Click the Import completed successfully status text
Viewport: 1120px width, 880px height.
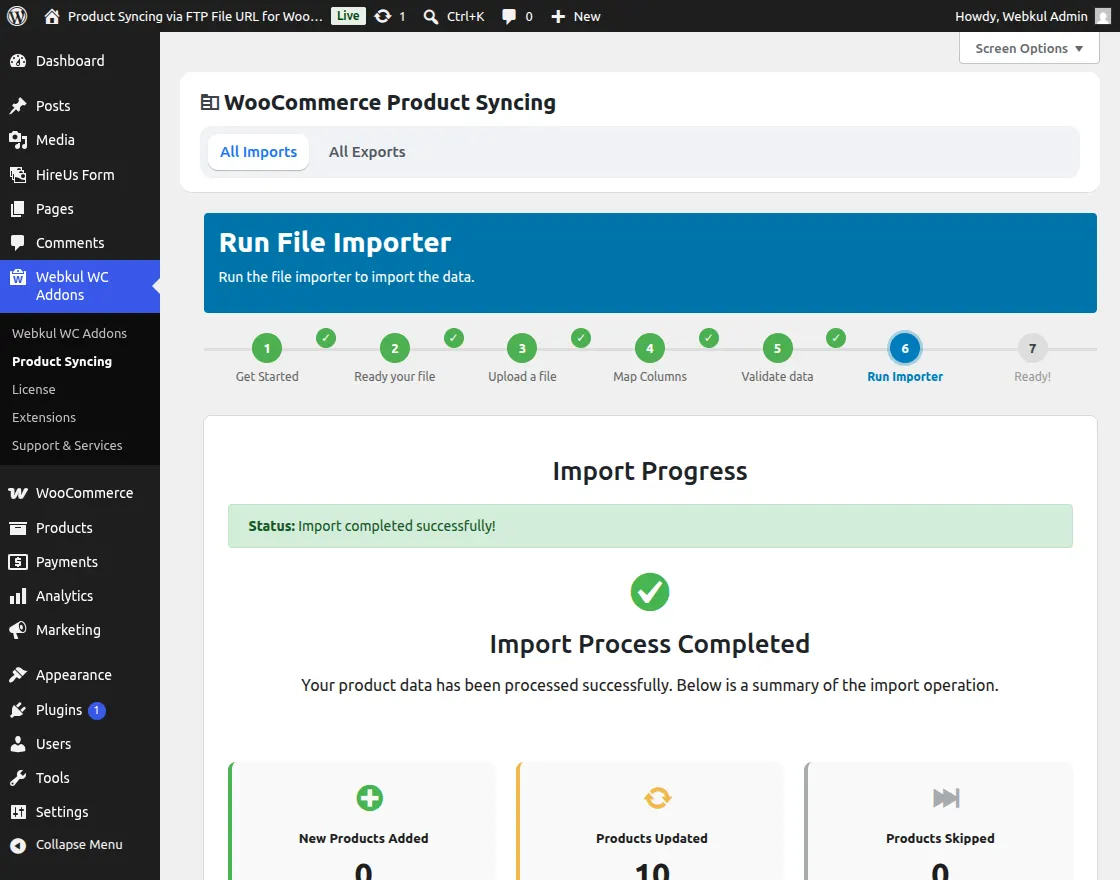click(396, 526)
